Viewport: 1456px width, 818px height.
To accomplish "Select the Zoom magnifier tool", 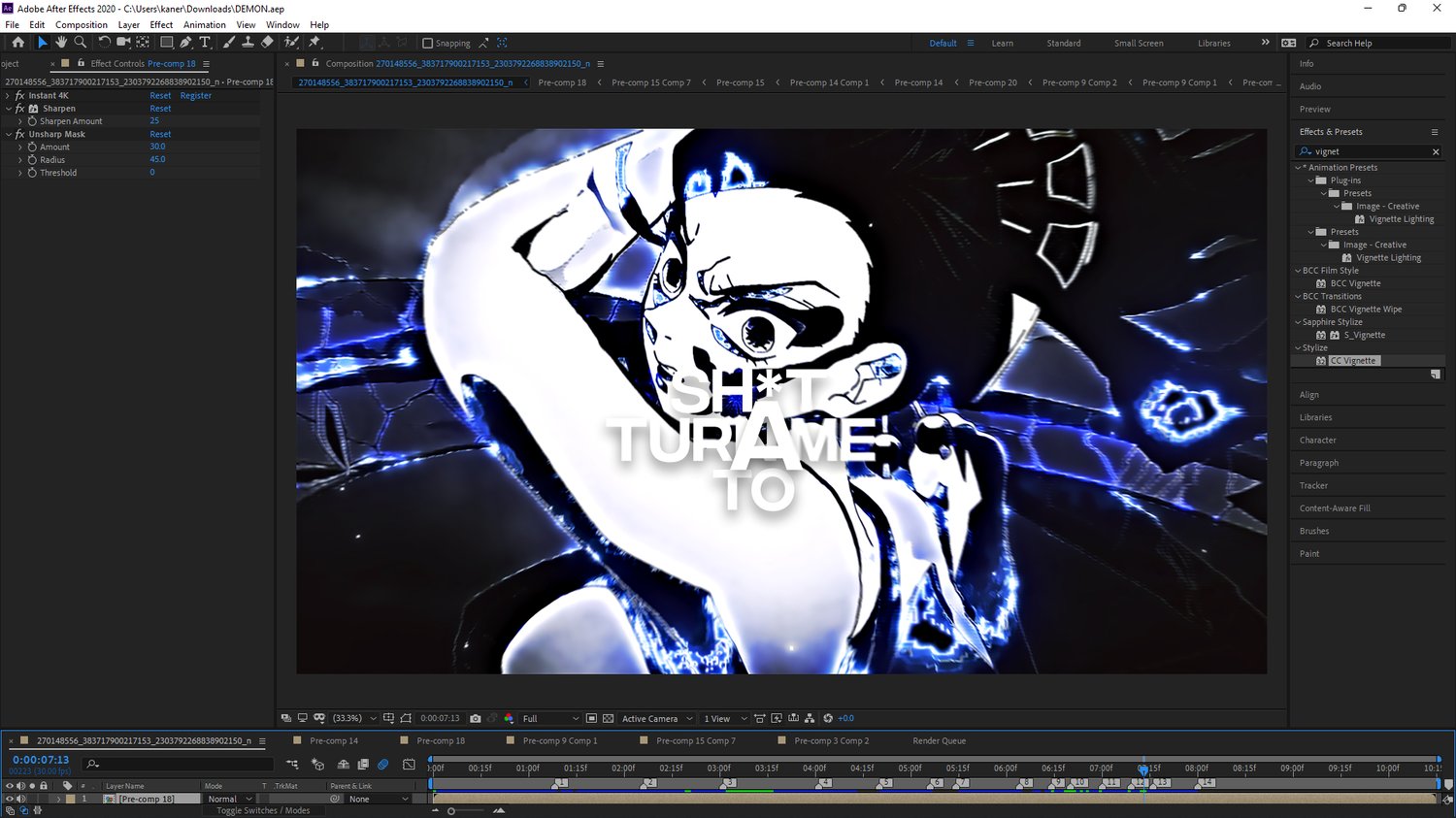I will click(81, 43).
